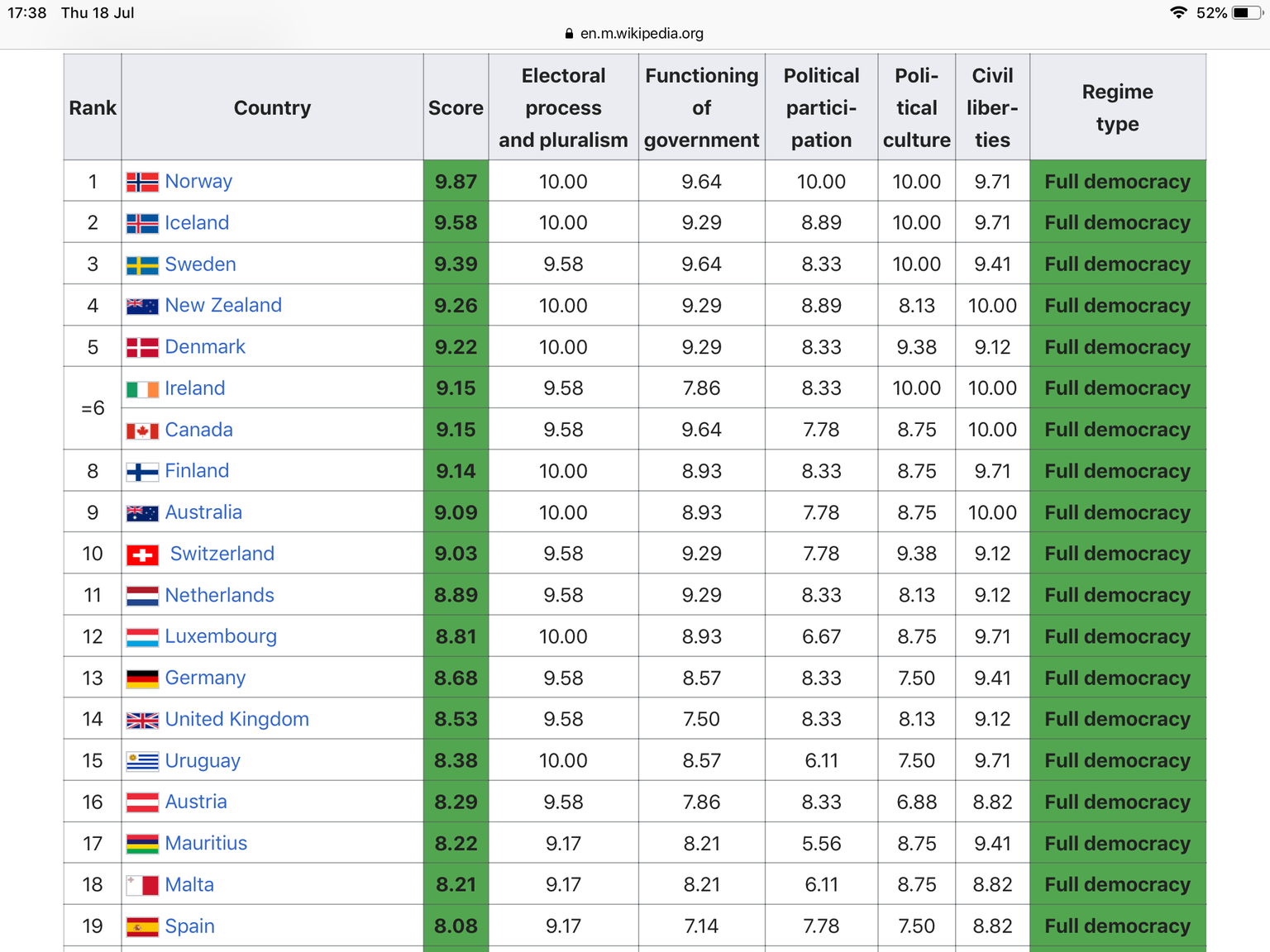This screenshot has height=952, width=1270.
Task: Click the Germany flag icon
Action: point(142,678)
